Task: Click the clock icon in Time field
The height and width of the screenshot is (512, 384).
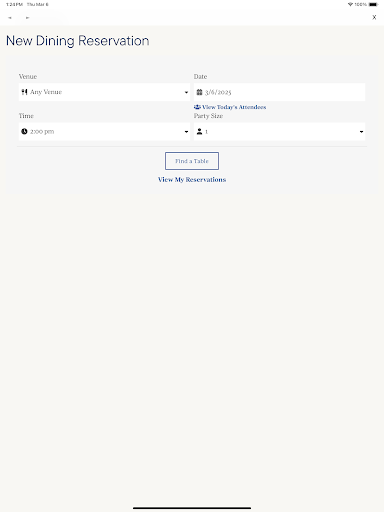Action: pyautogui.click(x=24, y=131)
